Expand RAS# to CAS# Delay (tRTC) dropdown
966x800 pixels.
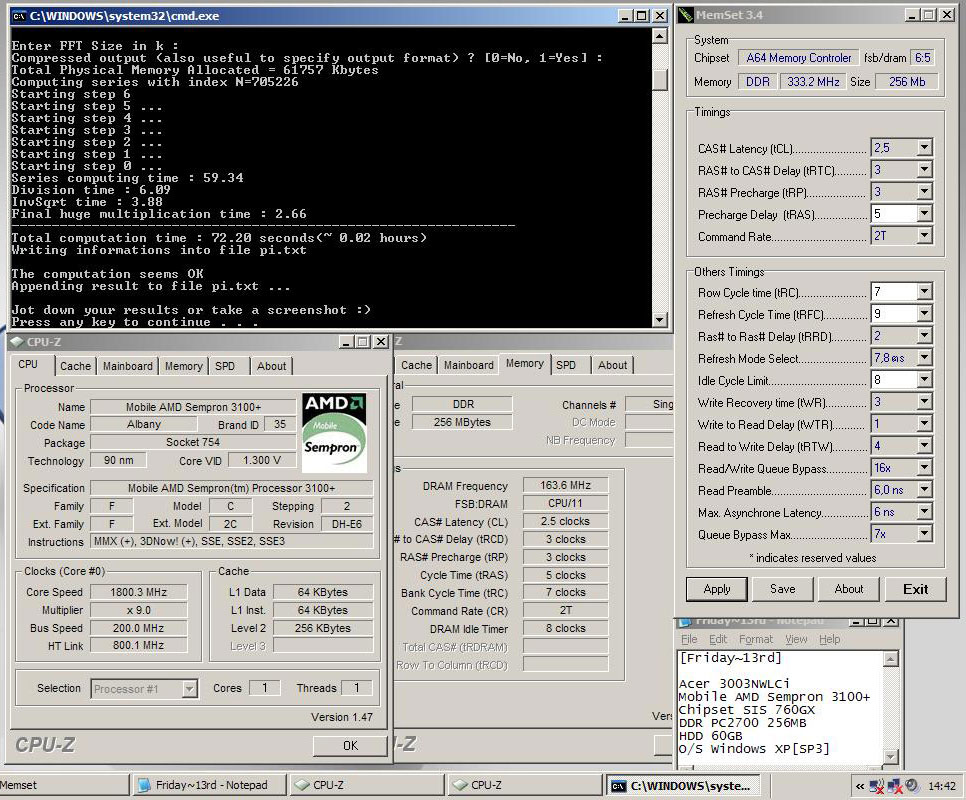pyautogui.click(x=924, y=170)
